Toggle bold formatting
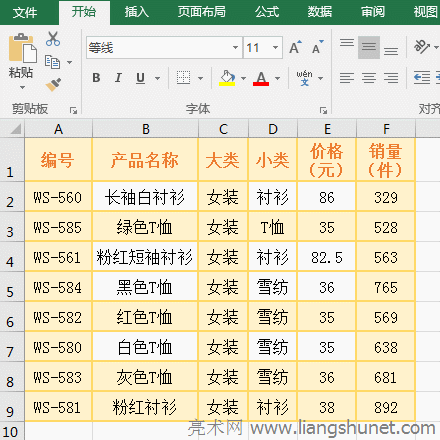Screen dimensions: 440x440 96,78
